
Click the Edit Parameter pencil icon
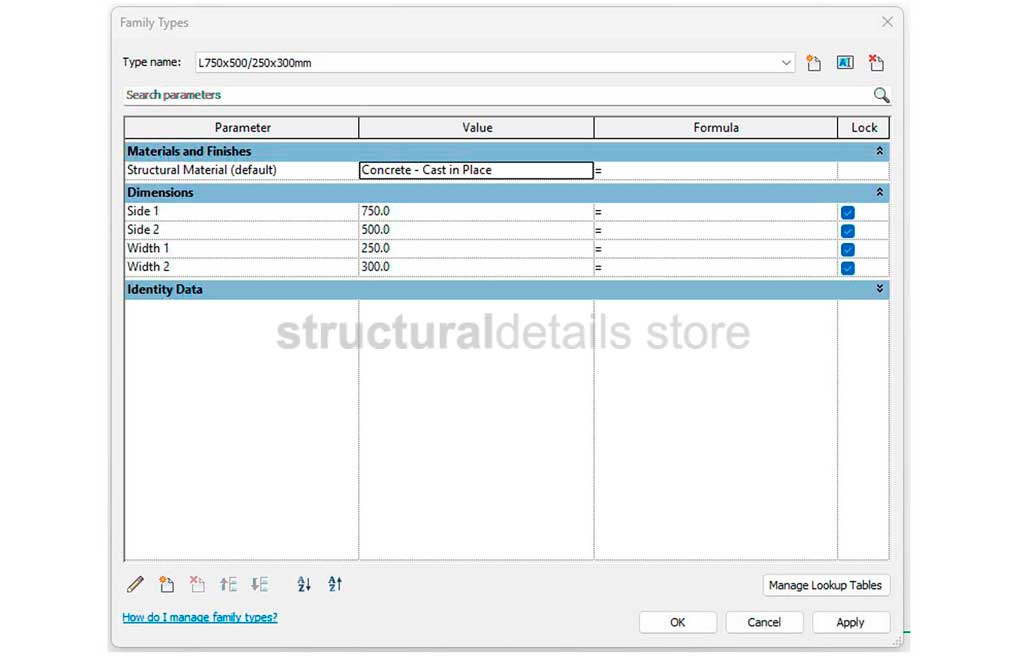click(x=135, y=584)
